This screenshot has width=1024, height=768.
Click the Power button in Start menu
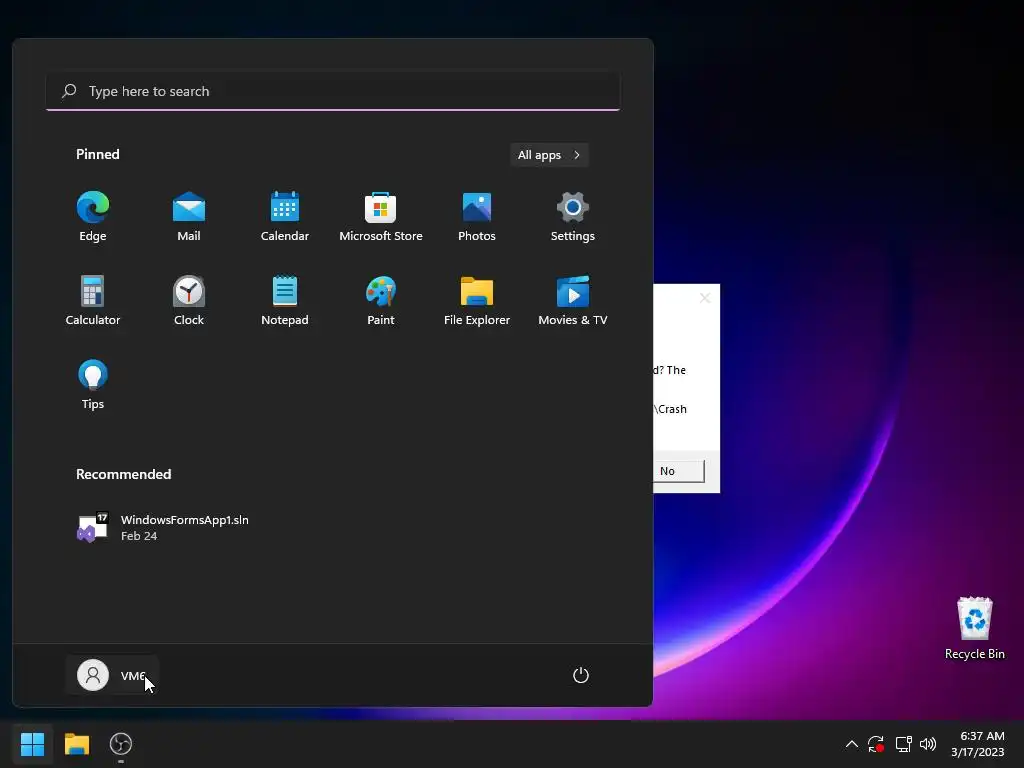581,675
